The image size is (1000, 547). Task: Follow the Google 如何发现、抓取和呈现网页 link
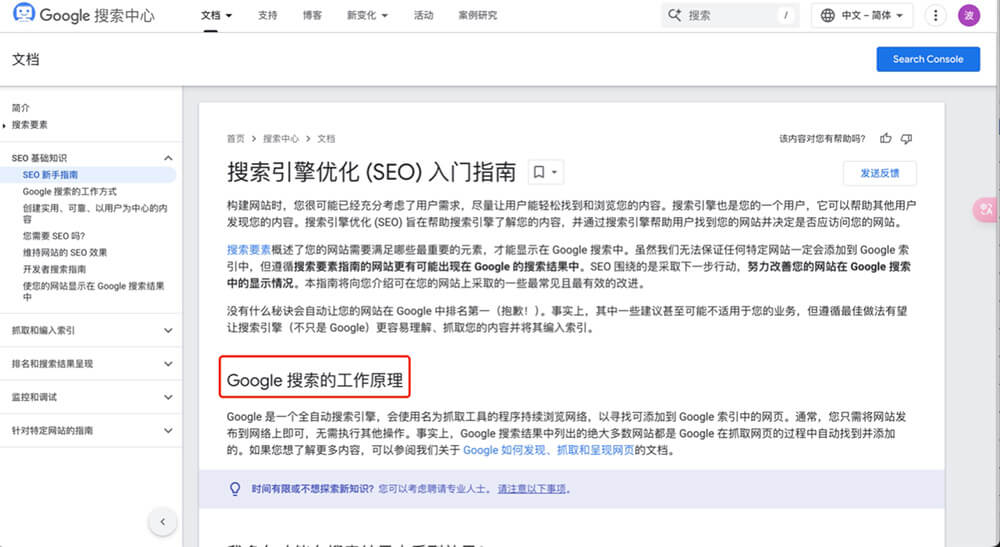[x=548, y=450]
